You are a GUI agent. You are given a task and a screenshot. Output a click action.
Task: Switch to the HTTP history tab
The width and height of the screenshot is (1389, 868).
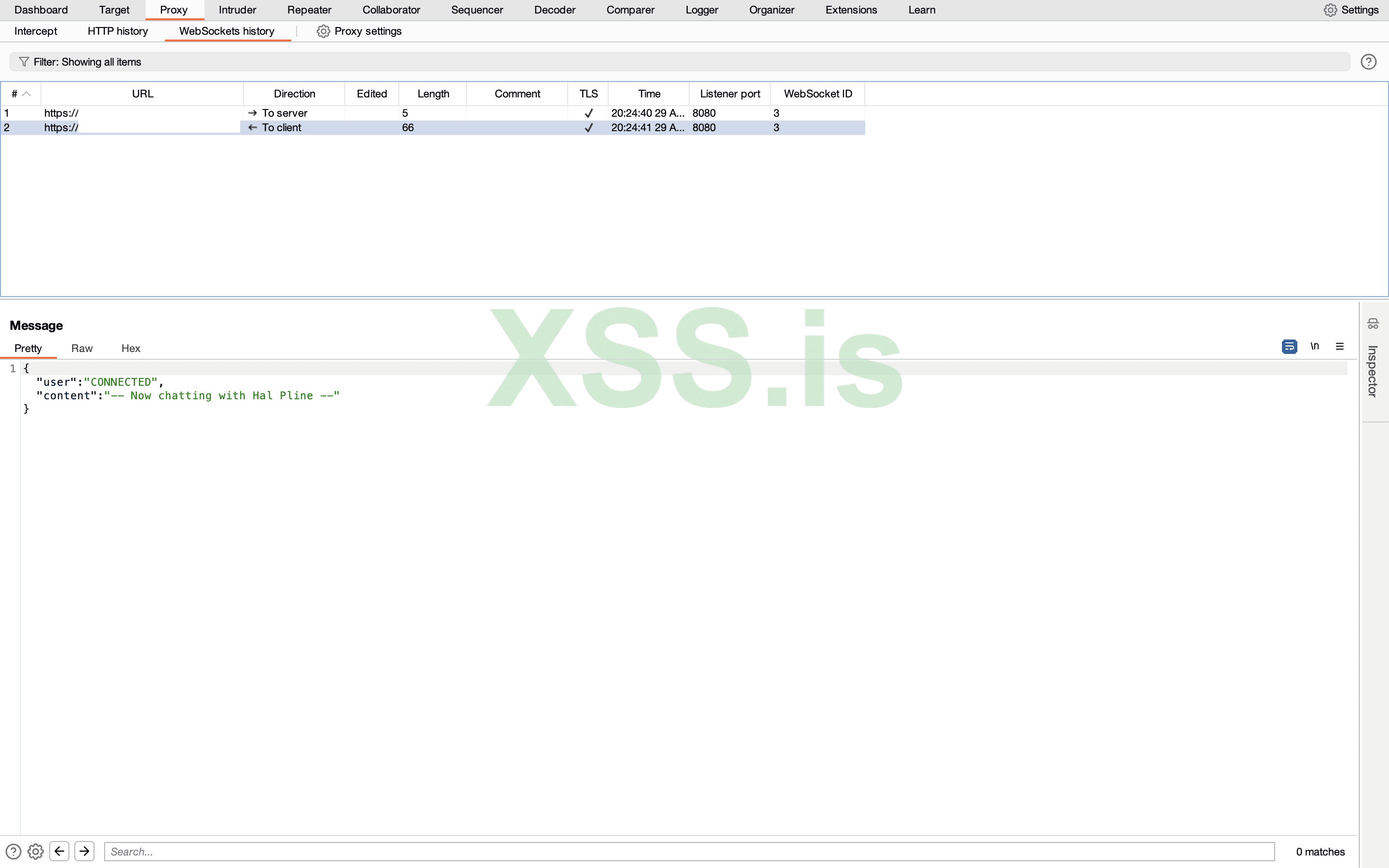(x=118, y=31)
